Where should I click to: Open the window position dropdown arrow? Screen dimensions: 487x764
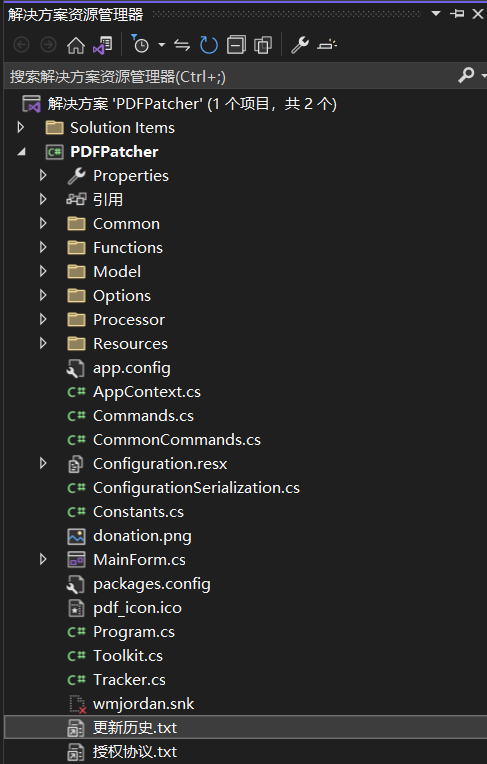pos(436,14)
